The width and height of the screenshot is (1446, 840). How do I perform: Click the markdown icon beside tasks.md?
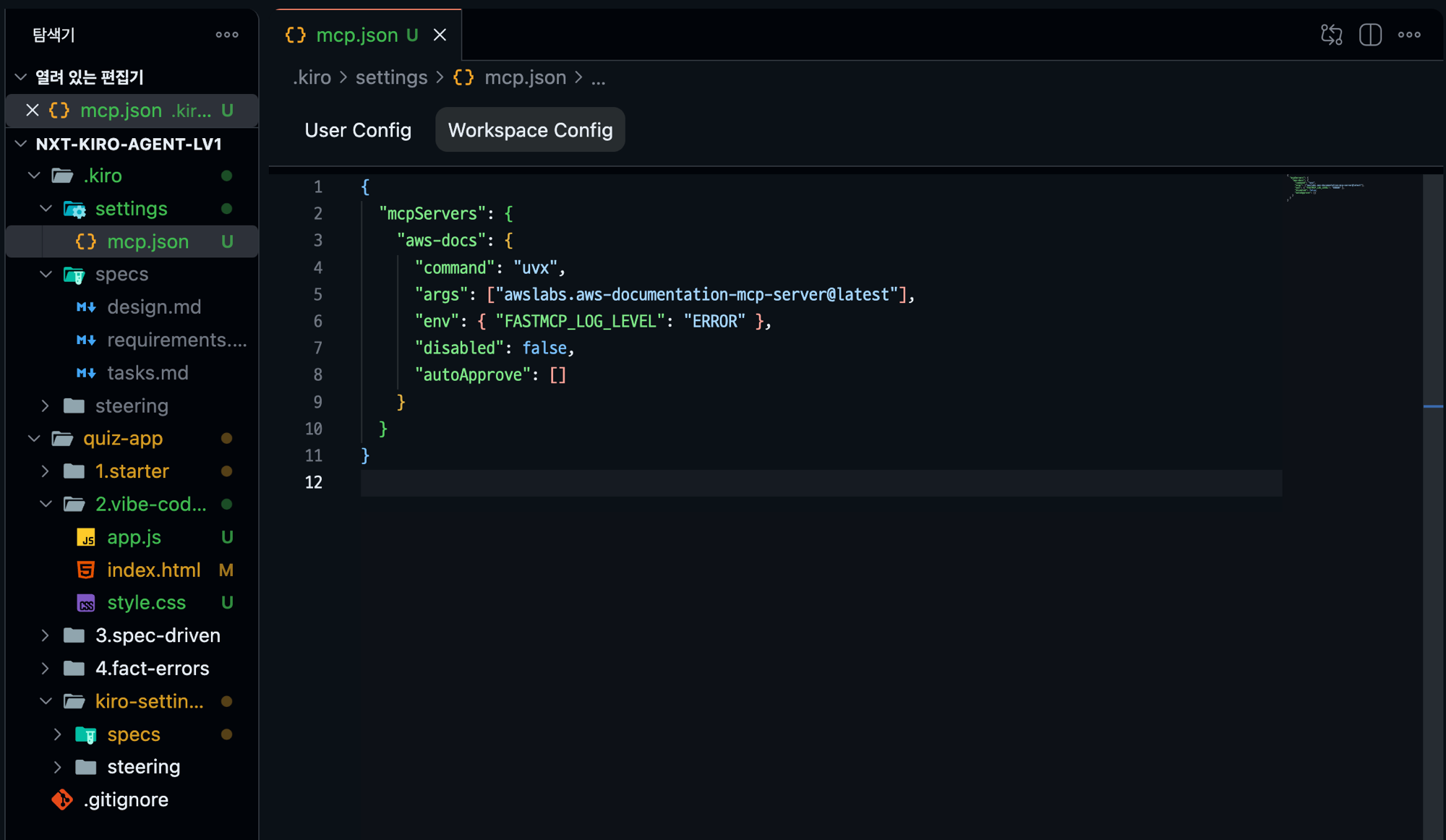click(x=86, y=373)
